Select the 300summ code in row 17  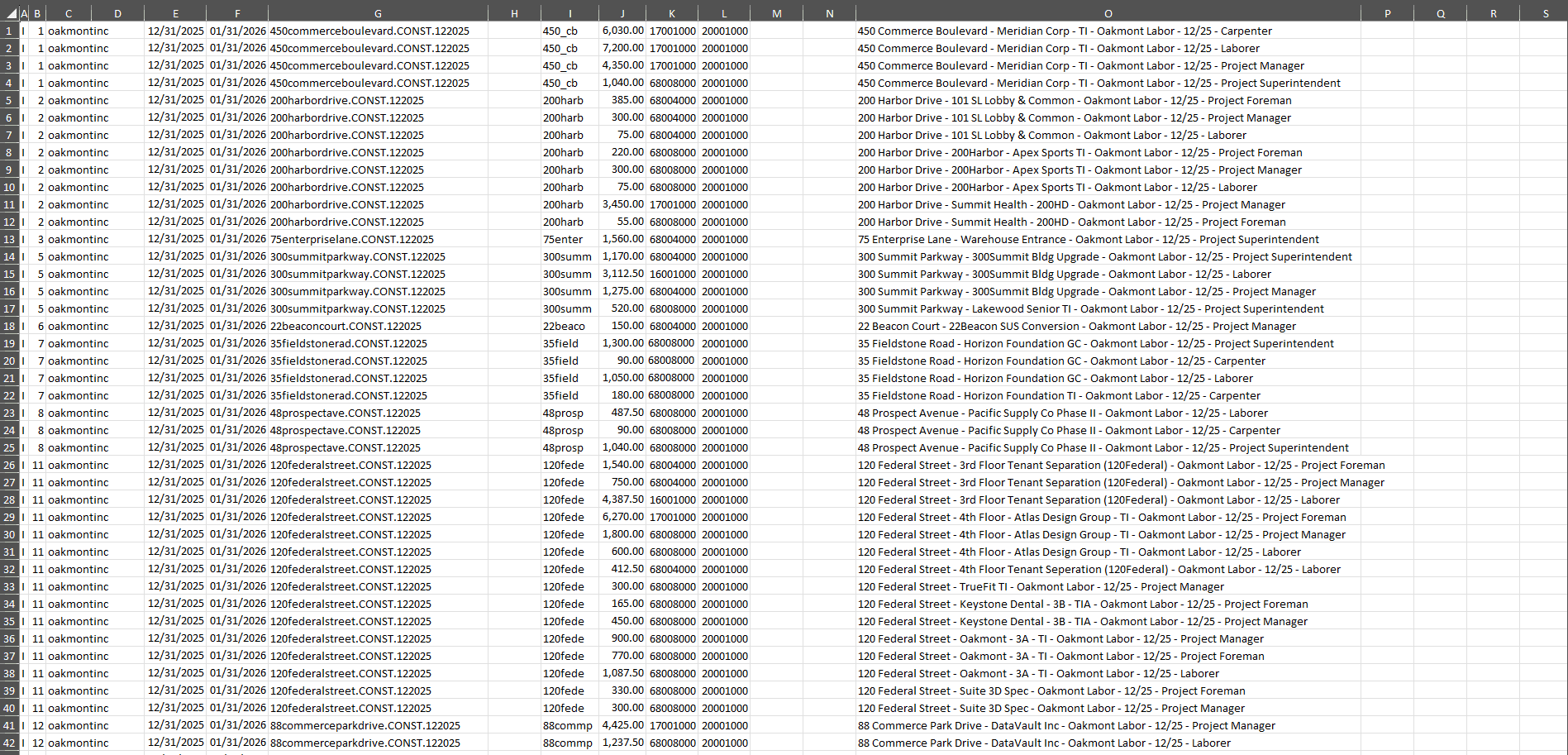pos(570,308)
